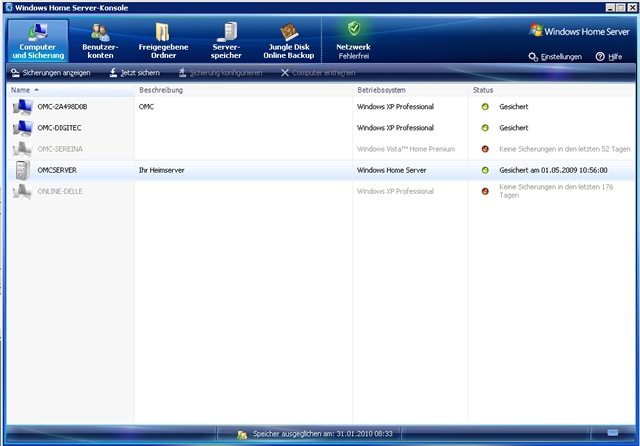Viewport: 640px width, 446px height.
Task: Click the title bar console icon
Action: (x=9, y=7)
